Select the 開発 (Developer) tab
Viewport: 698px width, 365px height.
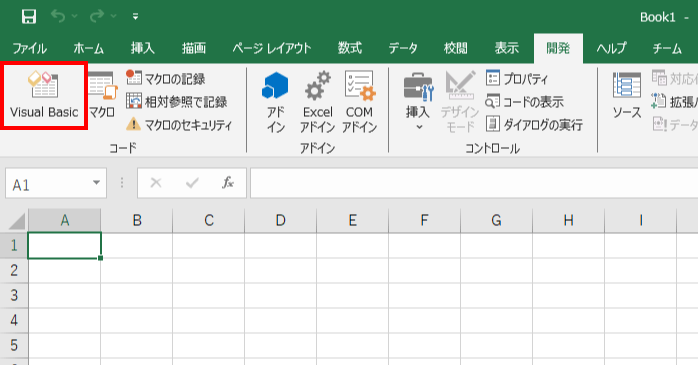[558, 48]
